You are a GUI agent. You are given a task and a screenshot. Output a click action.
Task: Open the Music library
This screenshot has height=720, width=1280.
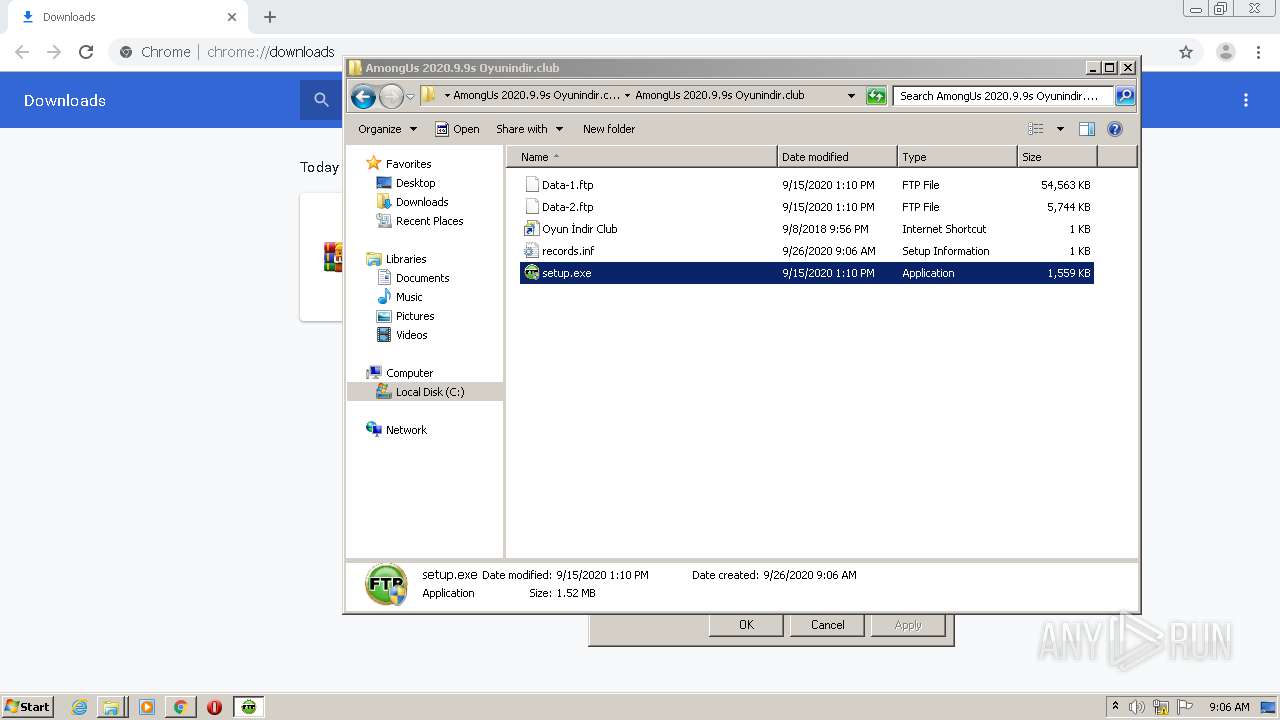tap(400, 297)
